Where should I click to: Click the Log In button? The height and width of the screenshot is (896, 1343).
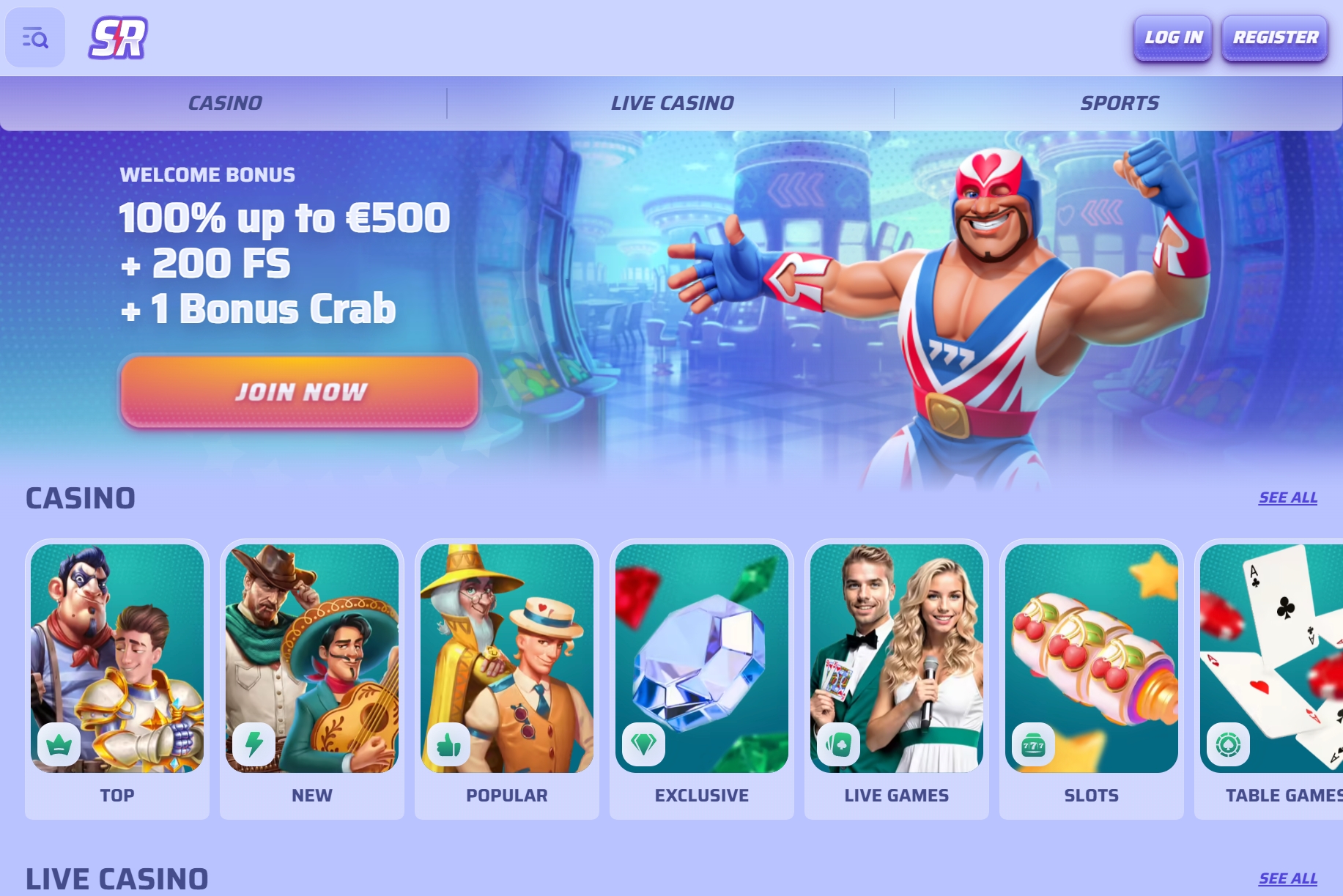(x=1173, y=37)
